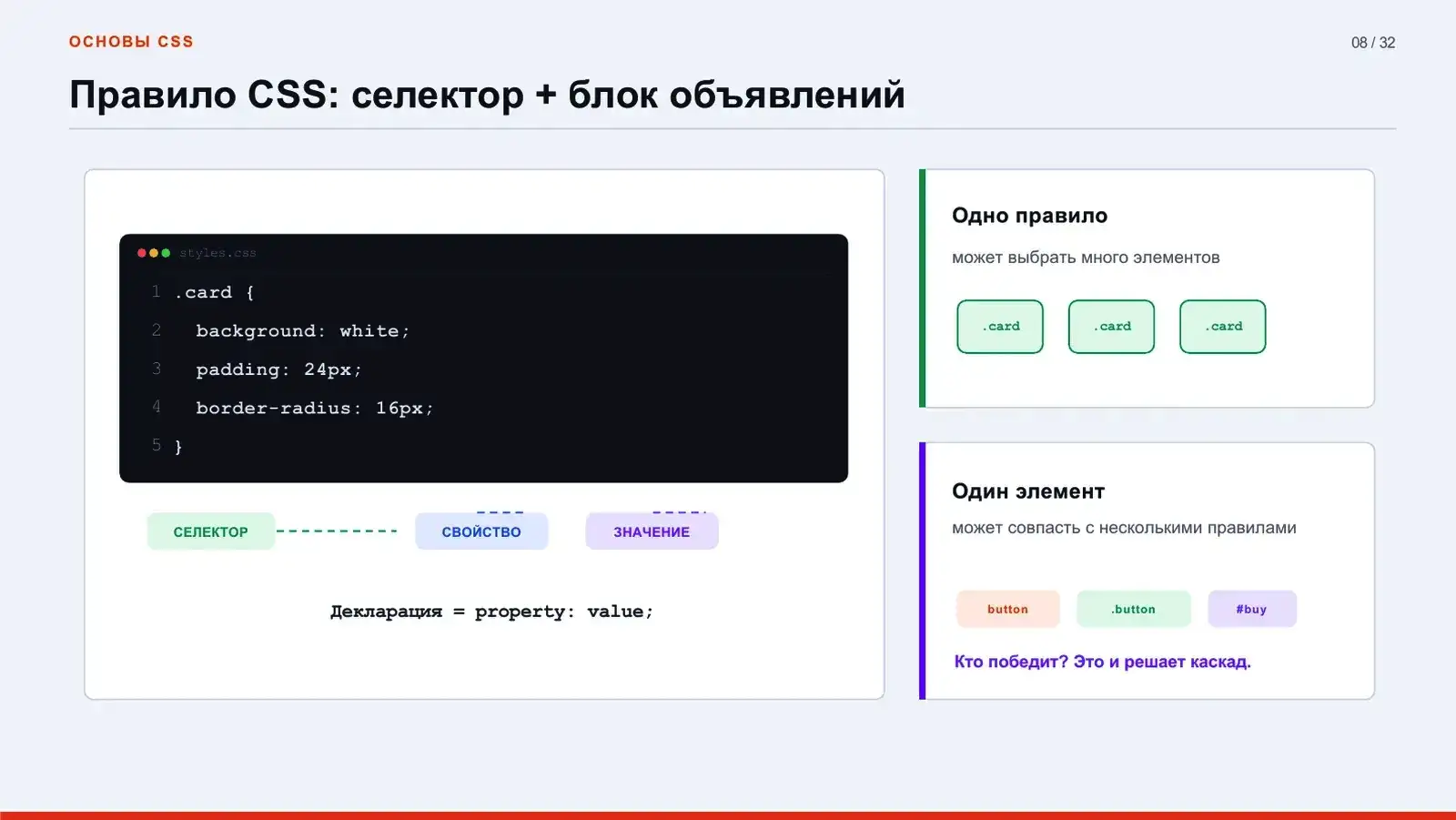Click line number 4 in the code gutter
Viewport: 1456px width, 820px height.
coord(157,407)
